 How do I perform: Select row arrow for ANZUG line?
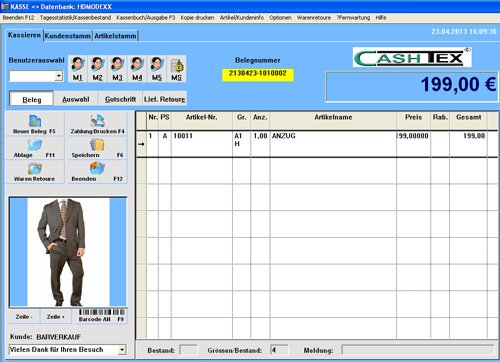[141, 144]
